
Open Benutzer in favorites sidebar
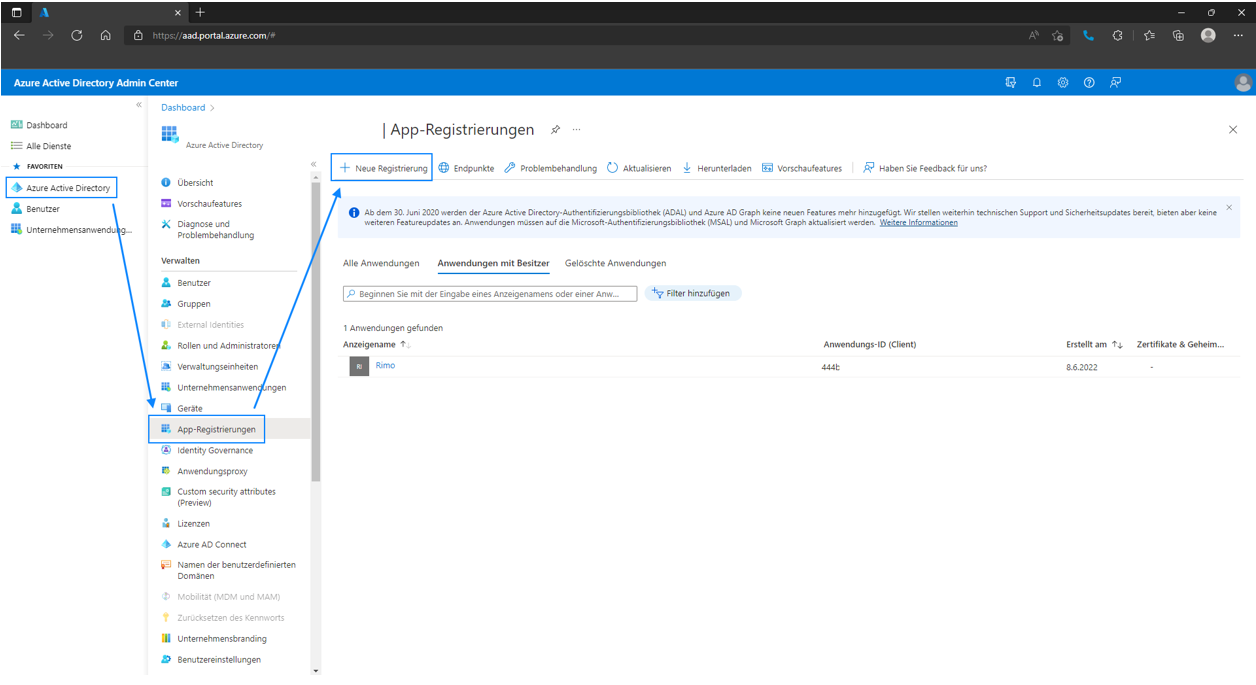[x=36, y=209]
